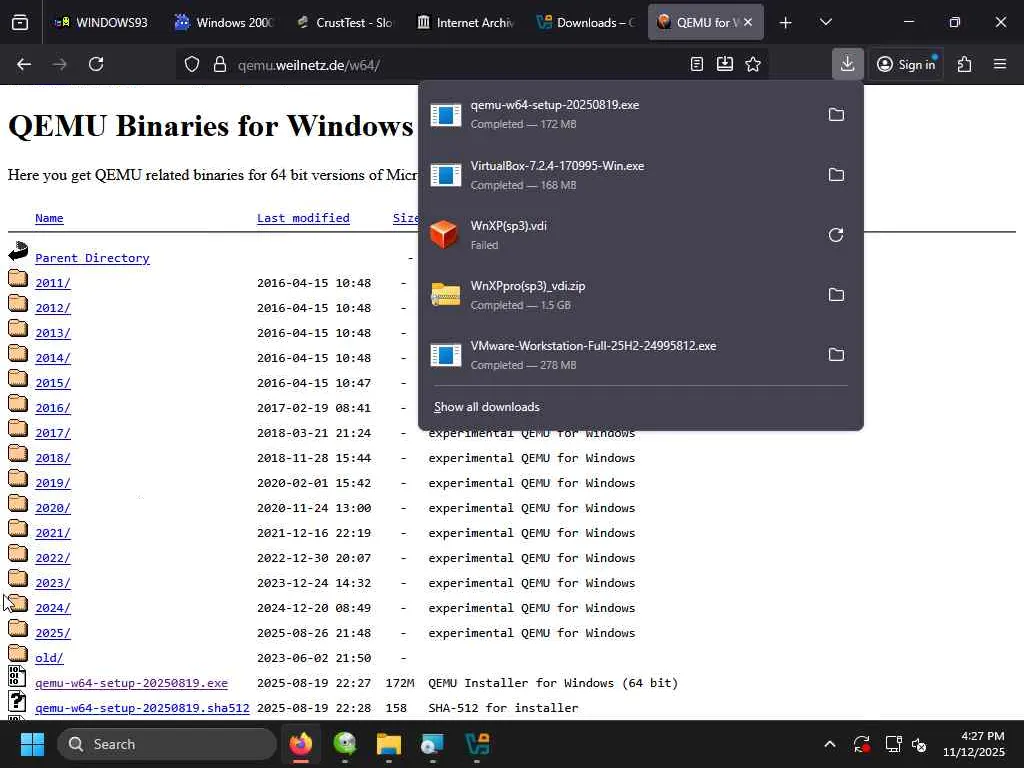Screen dimensions: 1024x768
Task: Click the green disc taskbar application icon
Action: tap(345, 744)
